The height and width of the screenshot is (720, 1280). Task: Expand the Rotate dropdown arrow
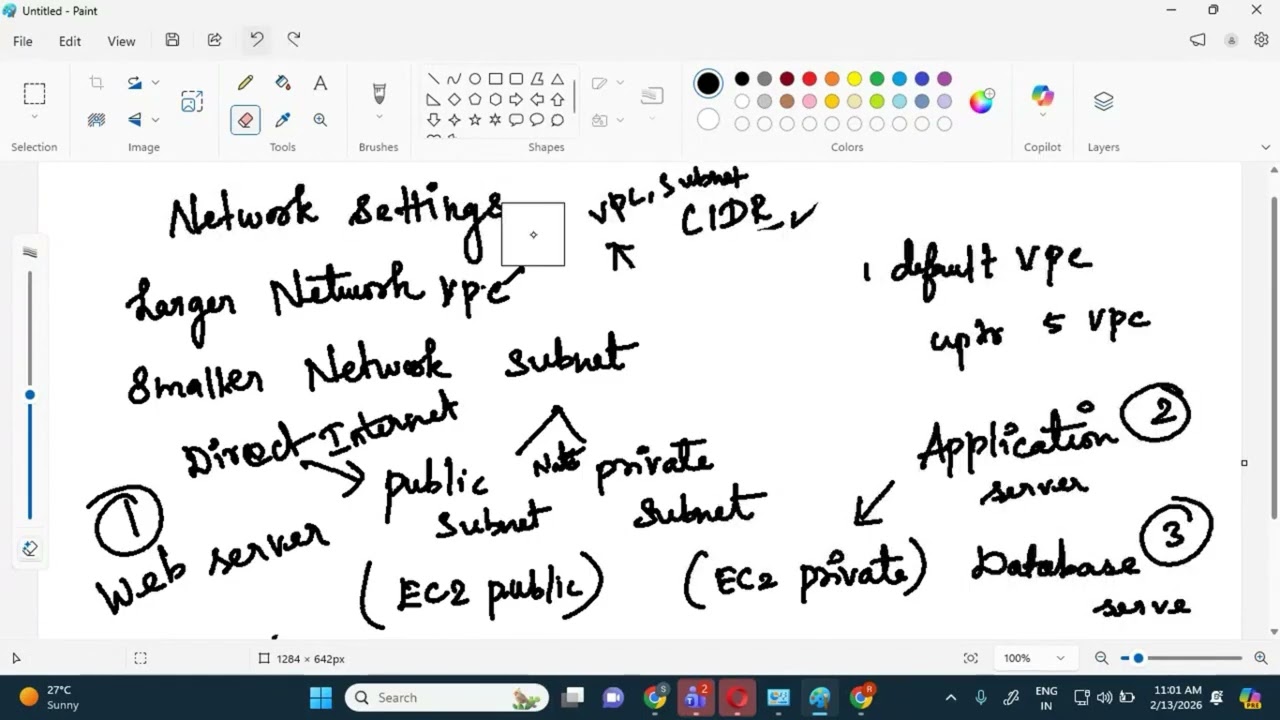click(155, 83)
